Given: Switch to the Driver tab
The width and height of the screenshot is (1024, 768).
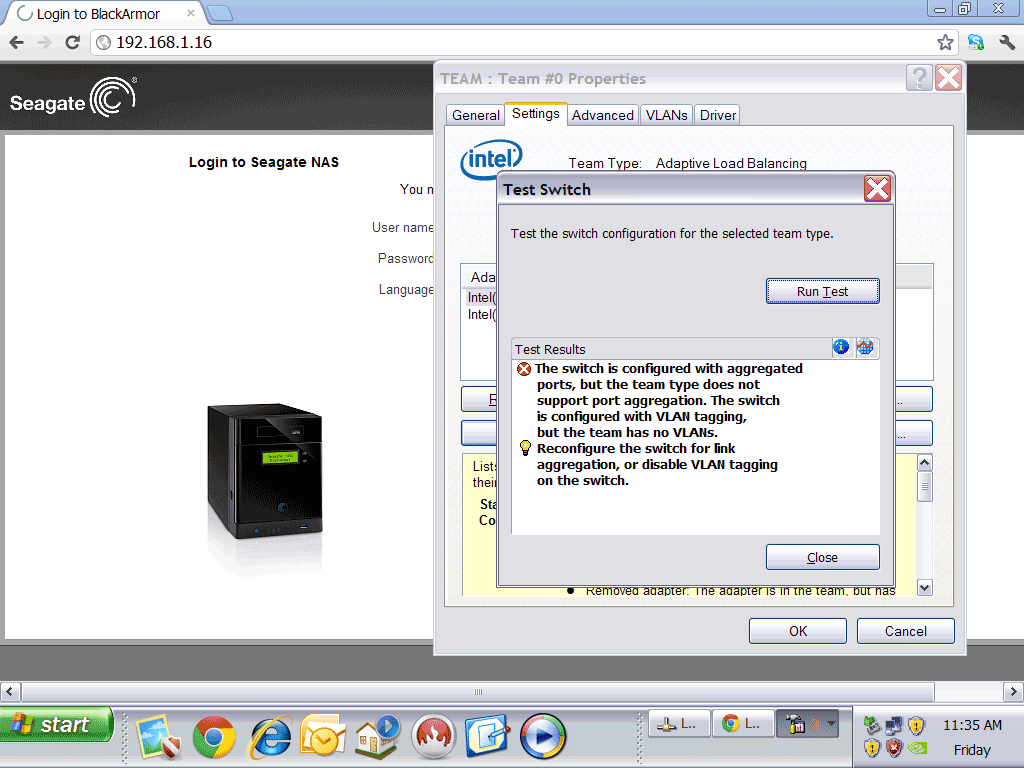Looking at the screenshot, I should point(717,115).
